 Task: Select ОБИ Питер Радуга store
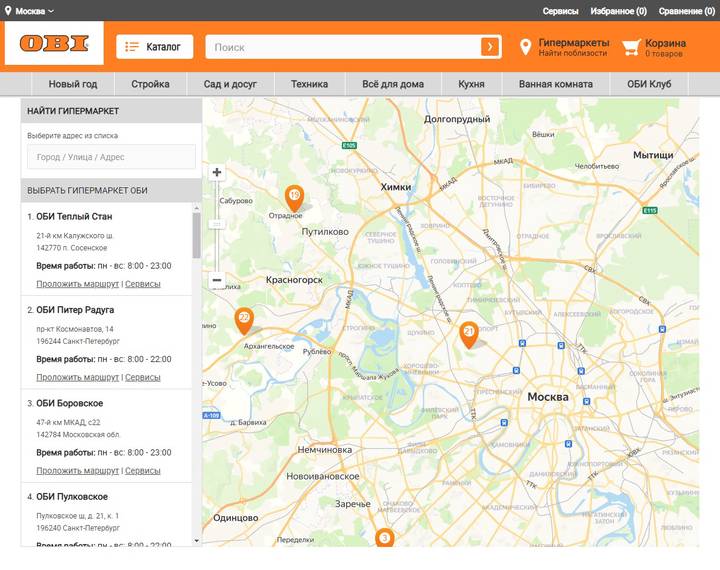coord(75,310)
